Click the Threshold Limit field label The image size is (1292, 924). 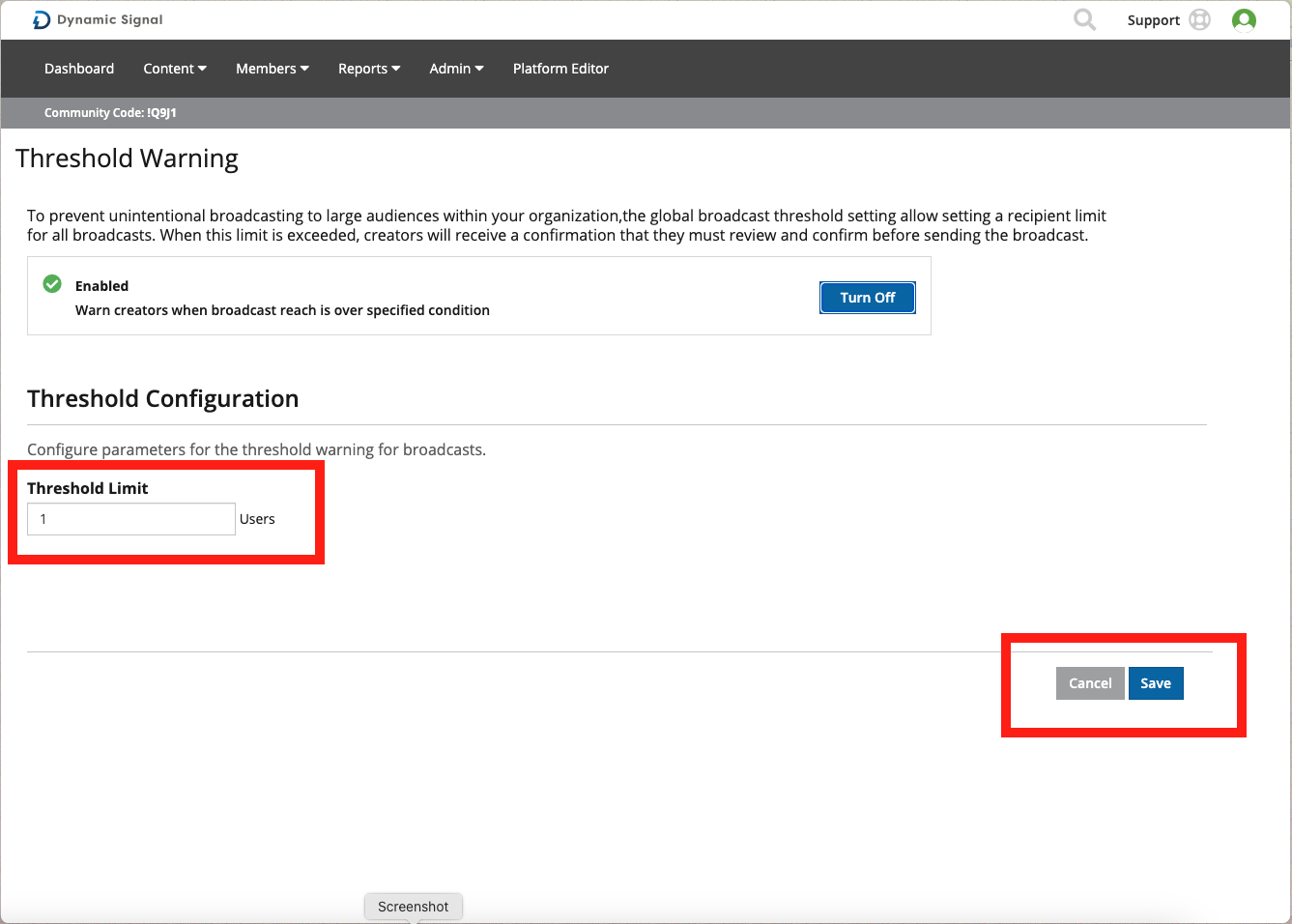tap(88, 488)
